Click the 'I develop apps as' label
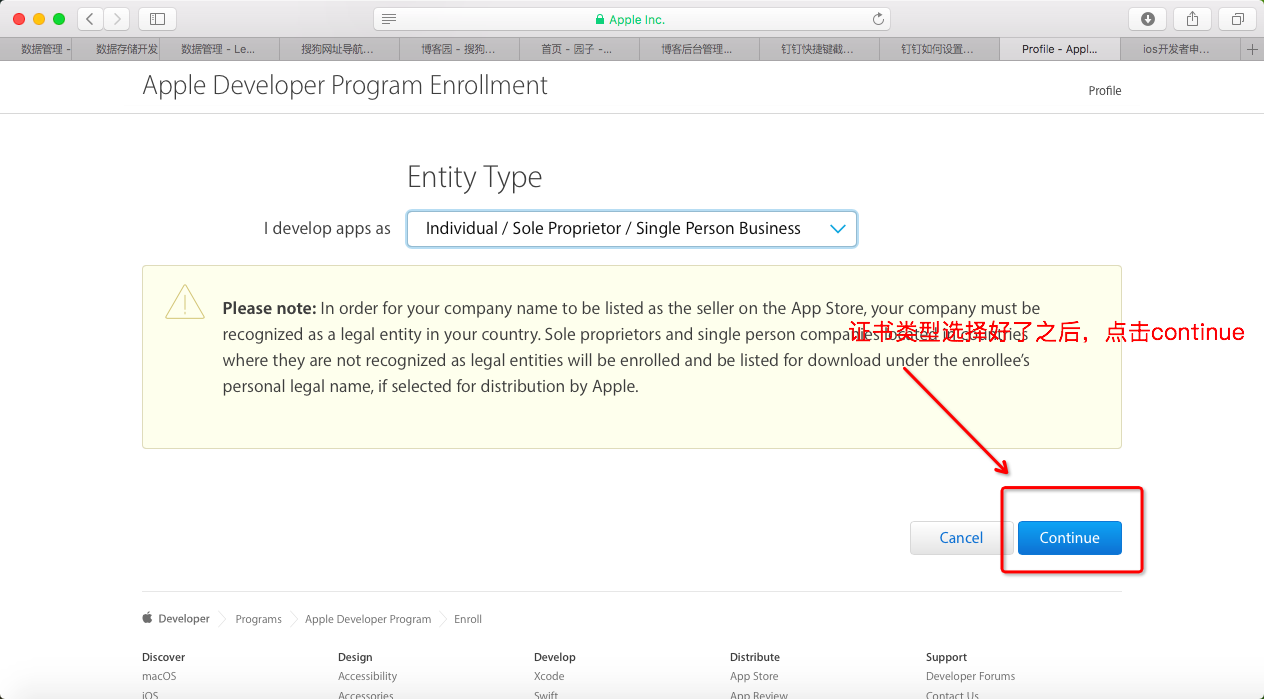1264x699 pixels. tap(327, 228)
